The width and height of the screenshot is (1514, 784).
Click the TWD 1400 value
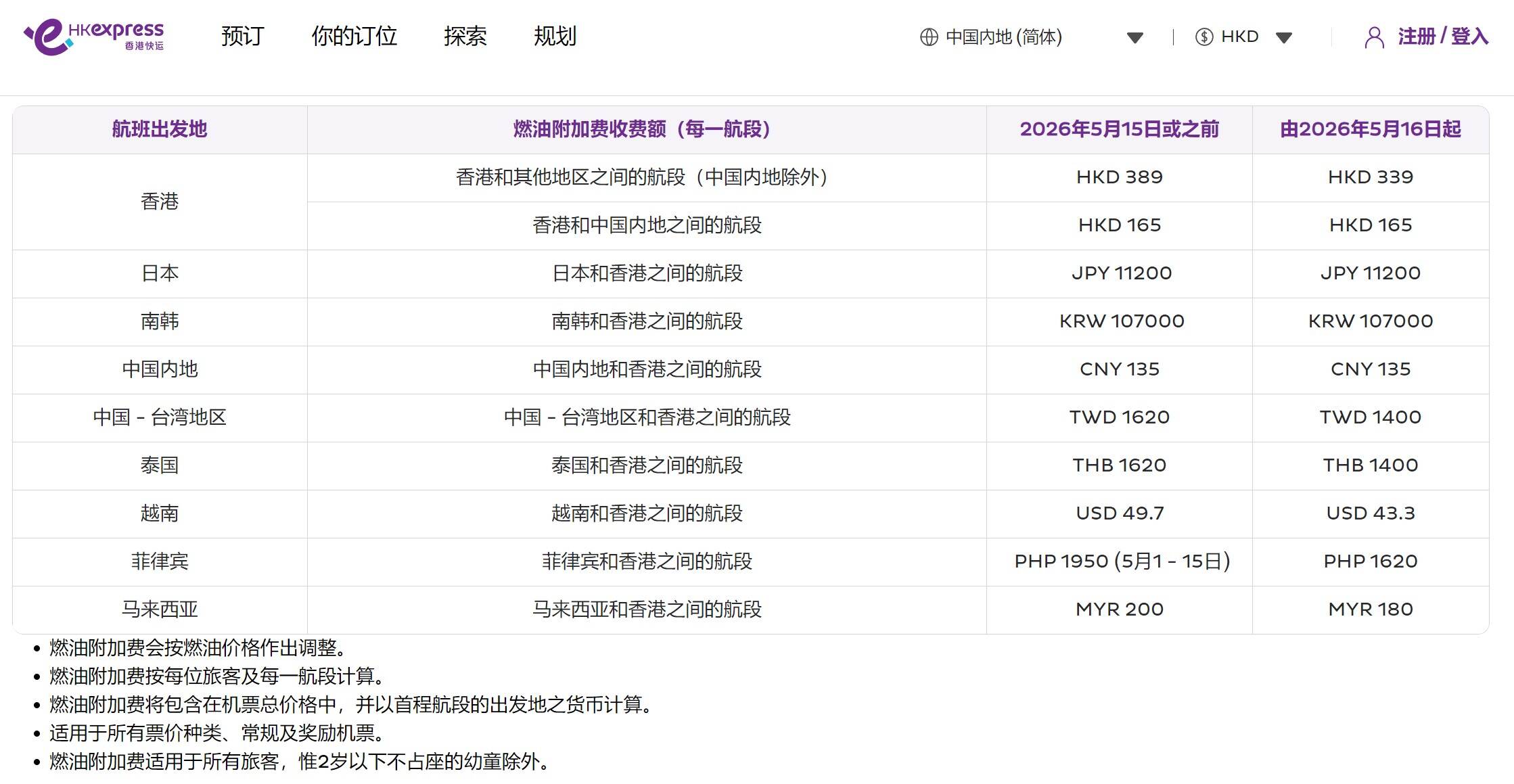click(x=1371, y=417)
